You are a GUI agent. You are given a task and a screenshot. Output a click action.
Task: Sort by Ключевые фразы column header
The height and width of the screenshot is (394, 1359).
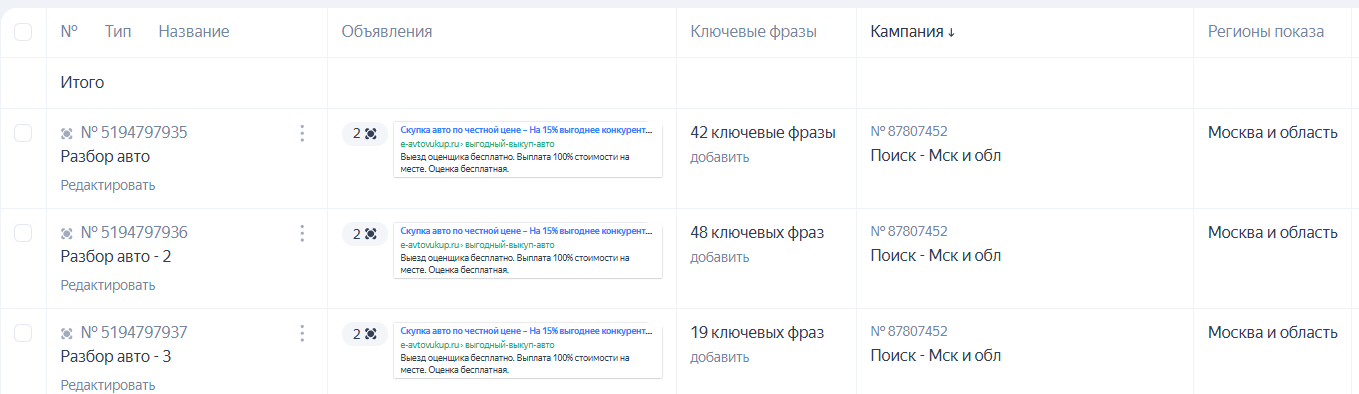(x=754, y=32)
